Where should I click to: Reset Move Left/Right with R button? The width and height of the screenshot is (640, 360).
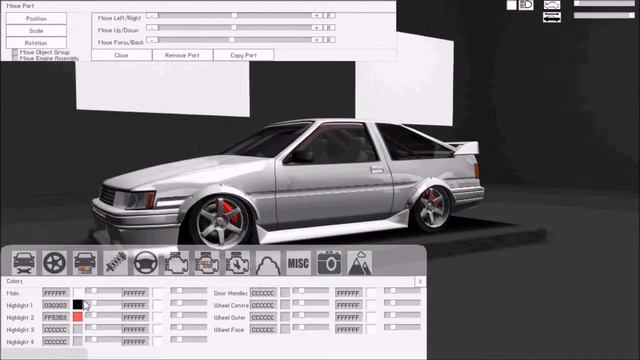(329, 16)
